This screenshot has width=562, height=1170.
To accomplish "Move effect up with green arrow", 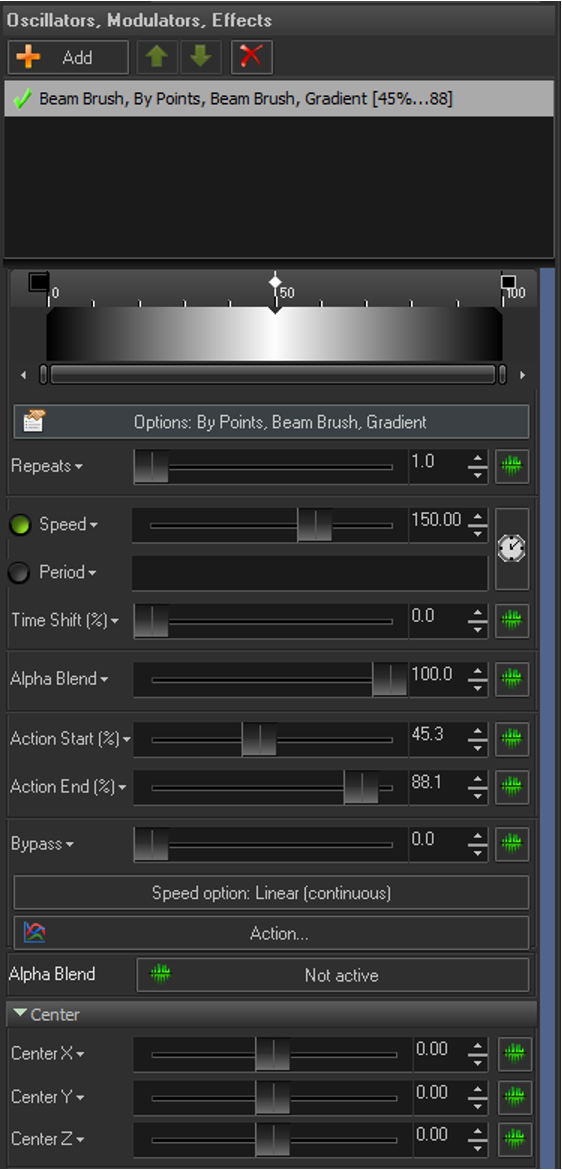I will tap(157, 57).
